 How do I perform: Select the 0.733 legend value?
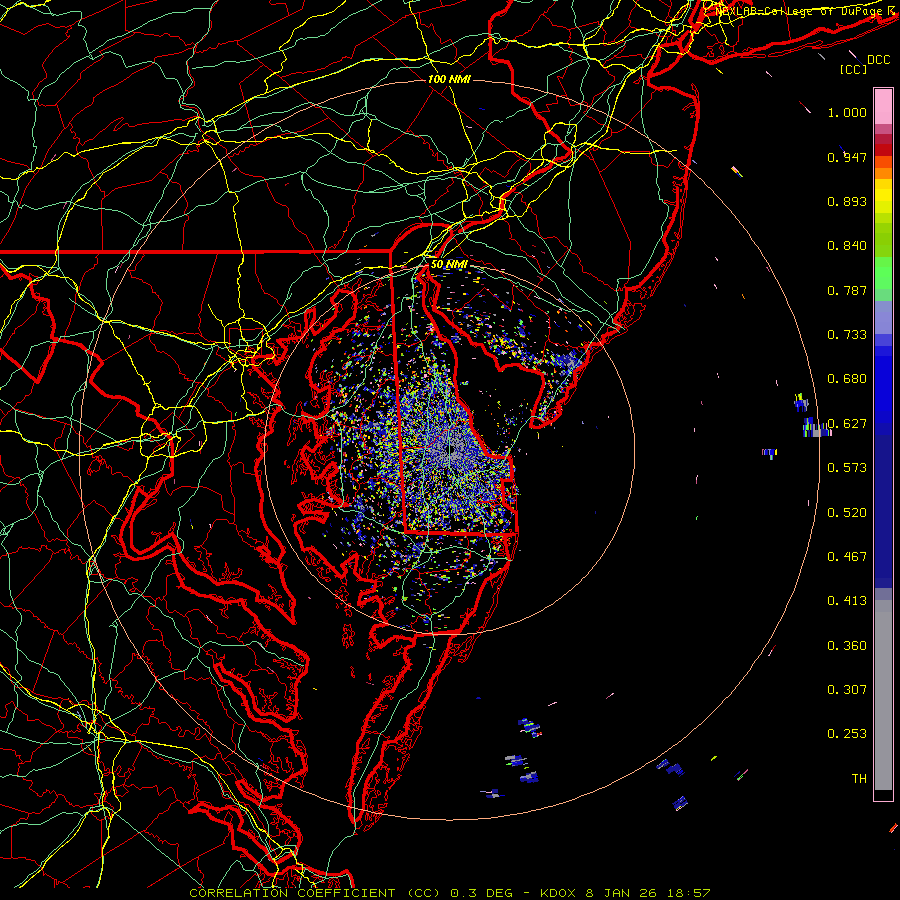(x=847, y=335)
